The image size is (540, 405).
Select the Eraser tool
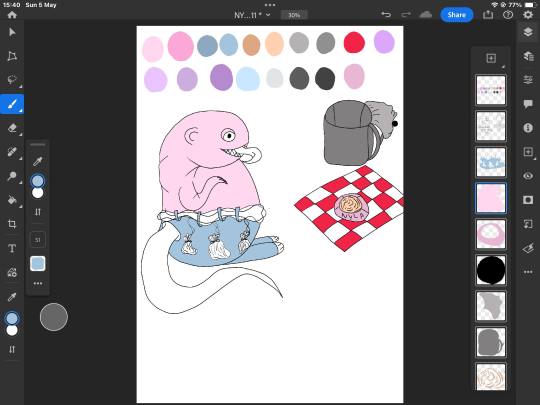coord(12,128)
